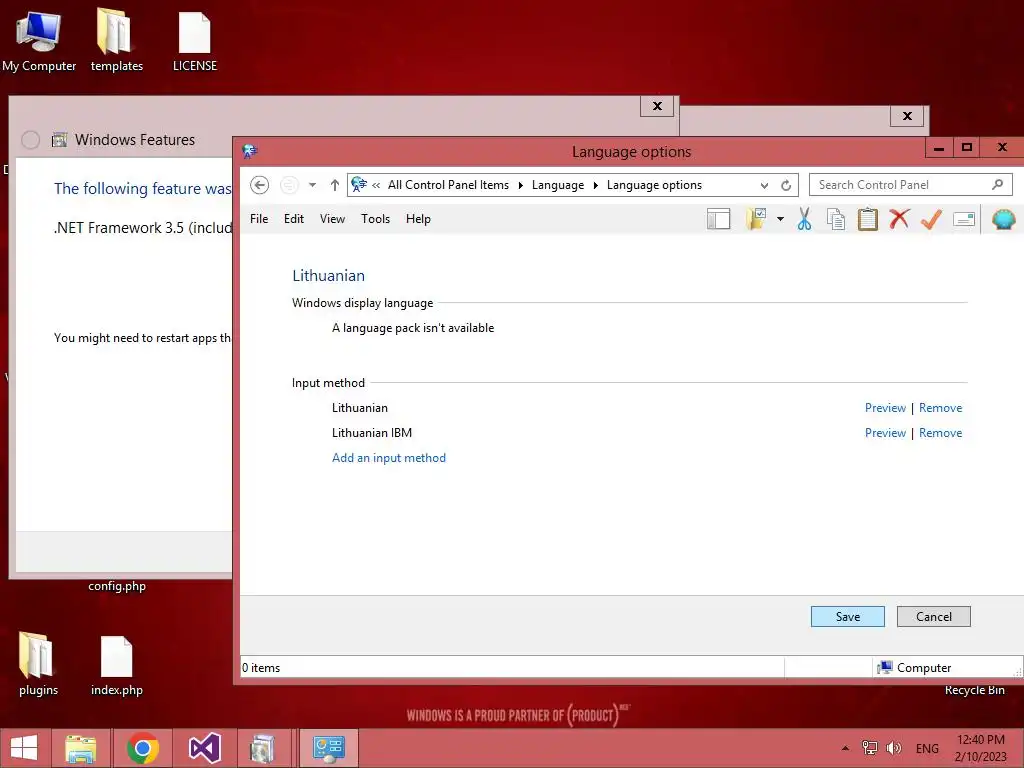This screenshot has width=1024, height=768.
Task: Close the rear window behind Language options
Action: 907,116
